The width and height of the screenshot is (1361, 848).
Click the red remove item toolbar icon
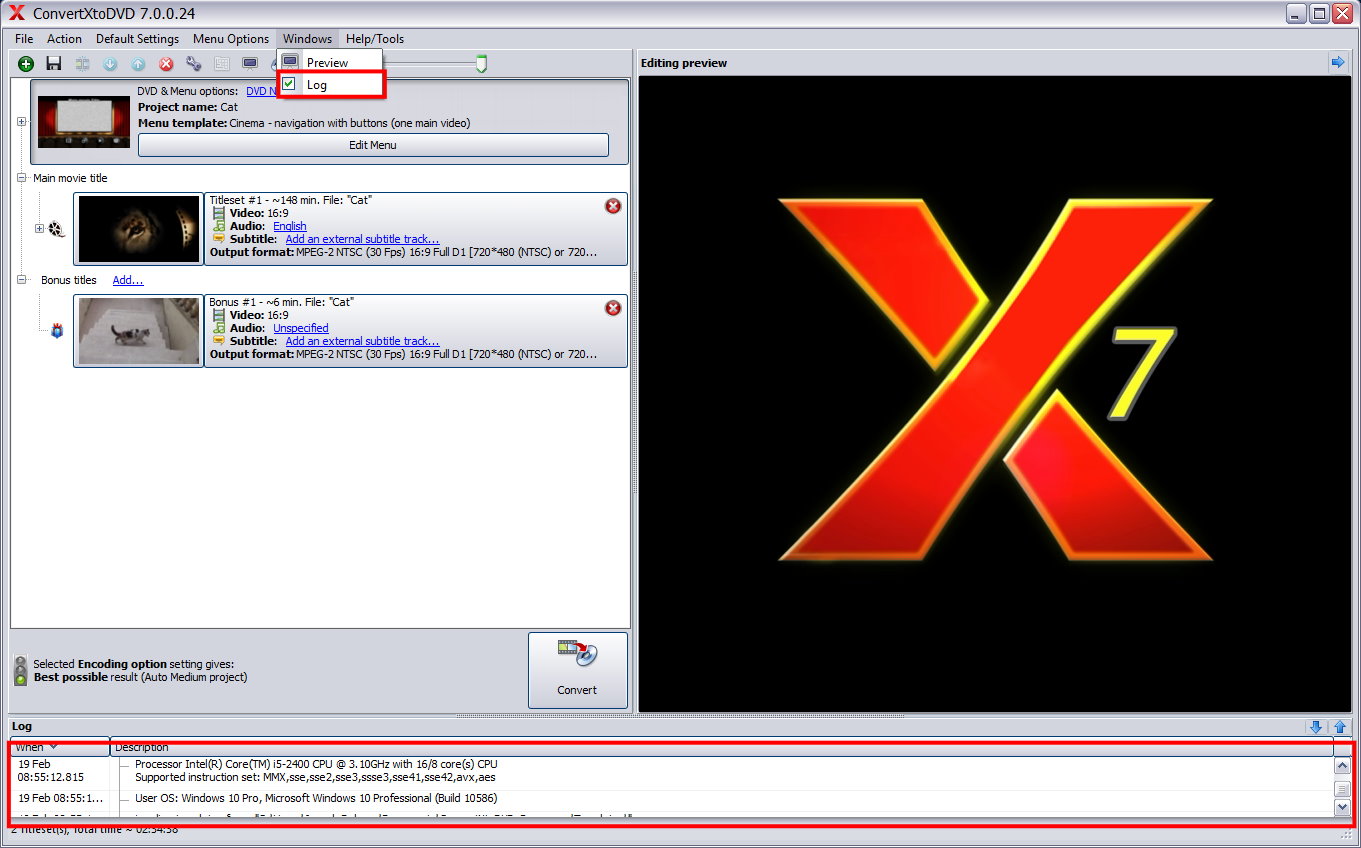tap(166, 64)
